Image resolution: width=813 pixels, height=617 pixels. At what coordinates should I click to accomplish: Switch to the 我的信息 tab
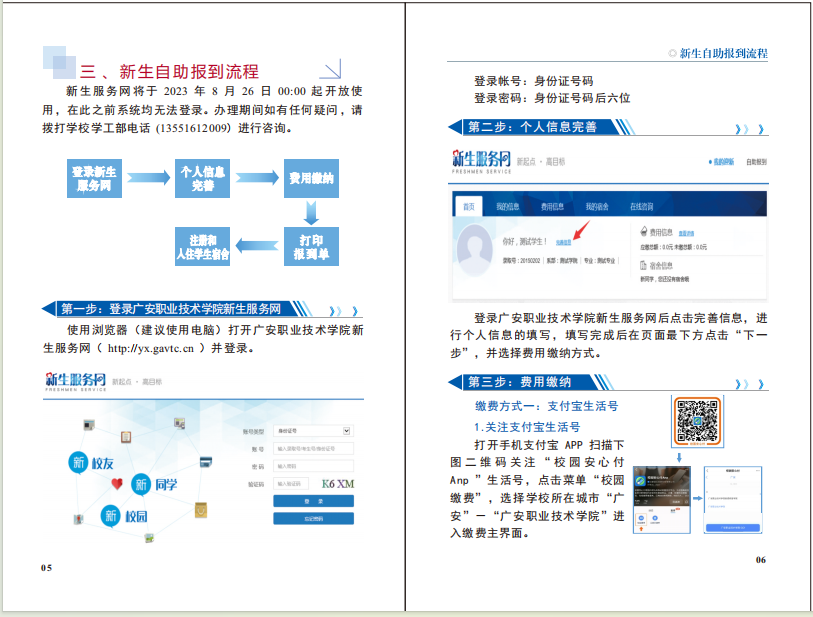[507, 207]
